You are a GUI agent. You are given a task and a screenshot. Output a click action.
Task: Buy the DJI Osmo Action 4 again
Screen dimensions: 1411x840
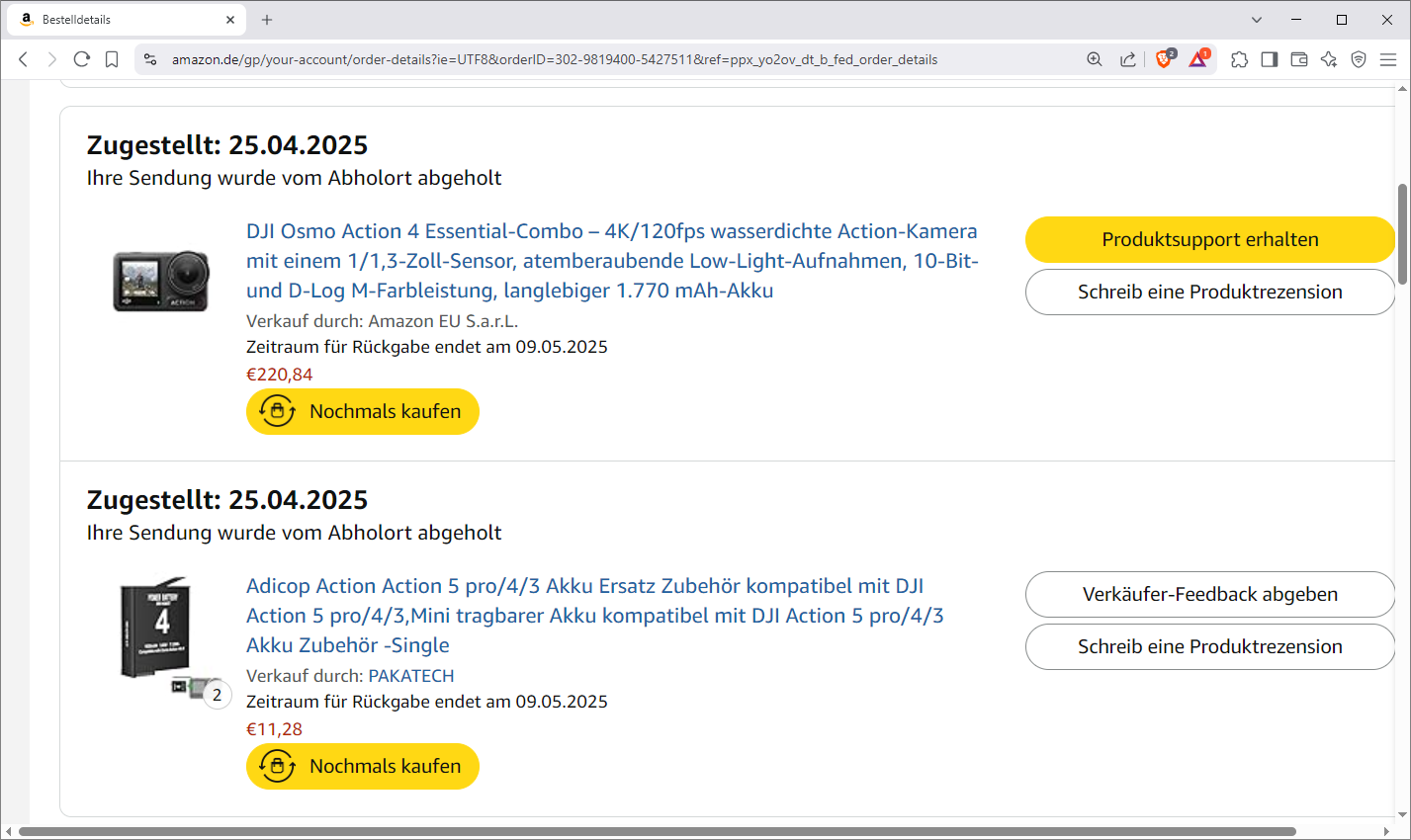[x=363, y=411]
